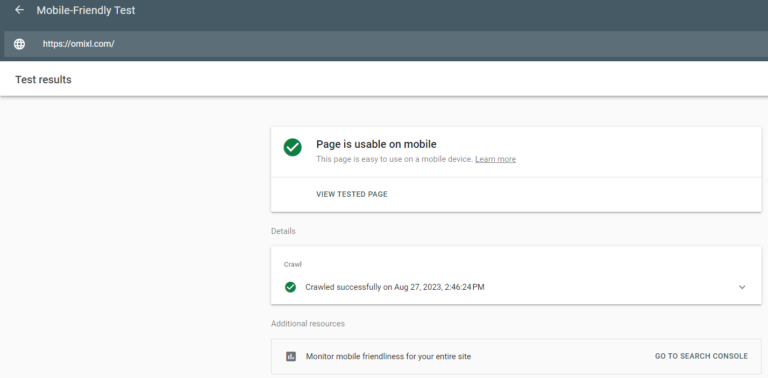This screenshot has height=378, width=768.
Task: Click 'Monitor mobile friendliness for your entire site'
Action: point(388,356)
